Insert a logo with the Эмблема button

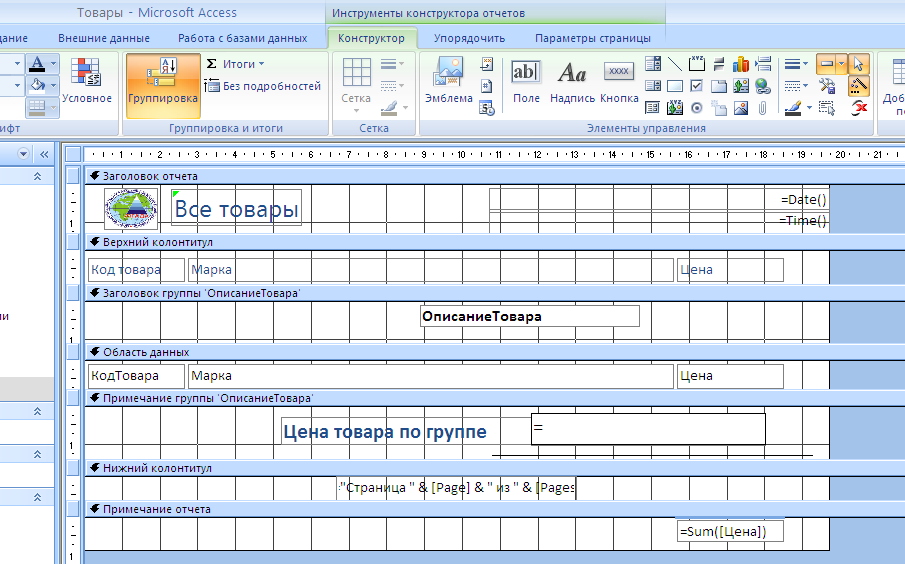coord(448,80)
